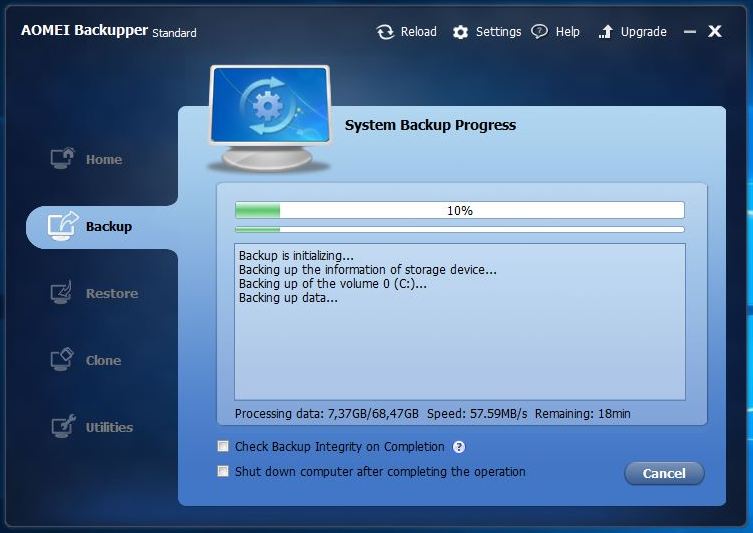Viewport: 753px width, 533px height.
Task: Click the Home monitor icon in sidebar
Action: pos(62,158)
